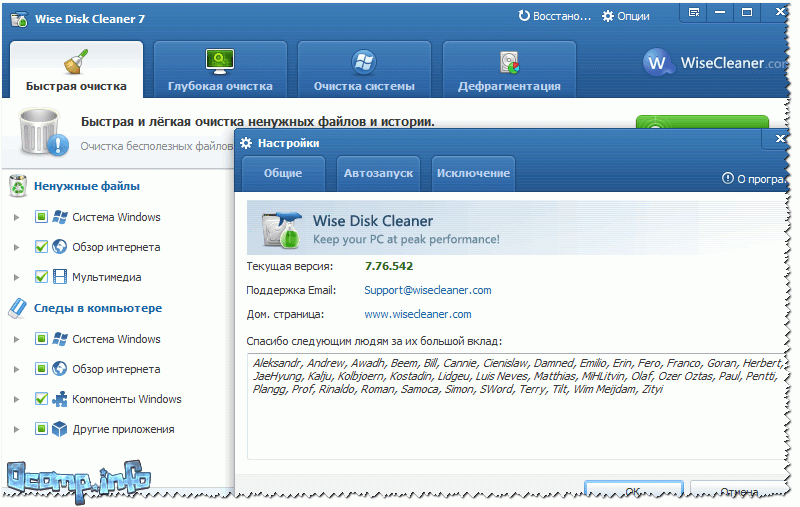Click the disk icon of Дефрагментация

point(509,63)
